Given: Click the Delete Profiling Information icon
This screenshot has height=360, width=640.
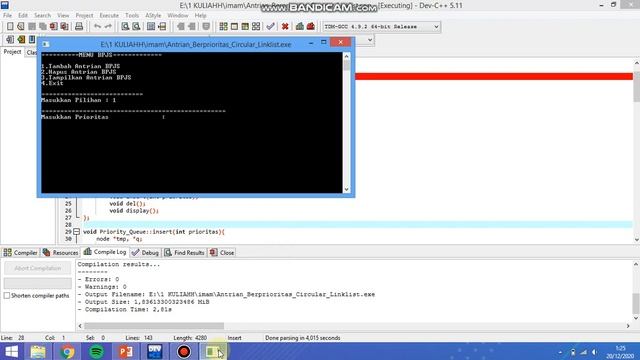Looking at the screenshot, I should (311, 27).
